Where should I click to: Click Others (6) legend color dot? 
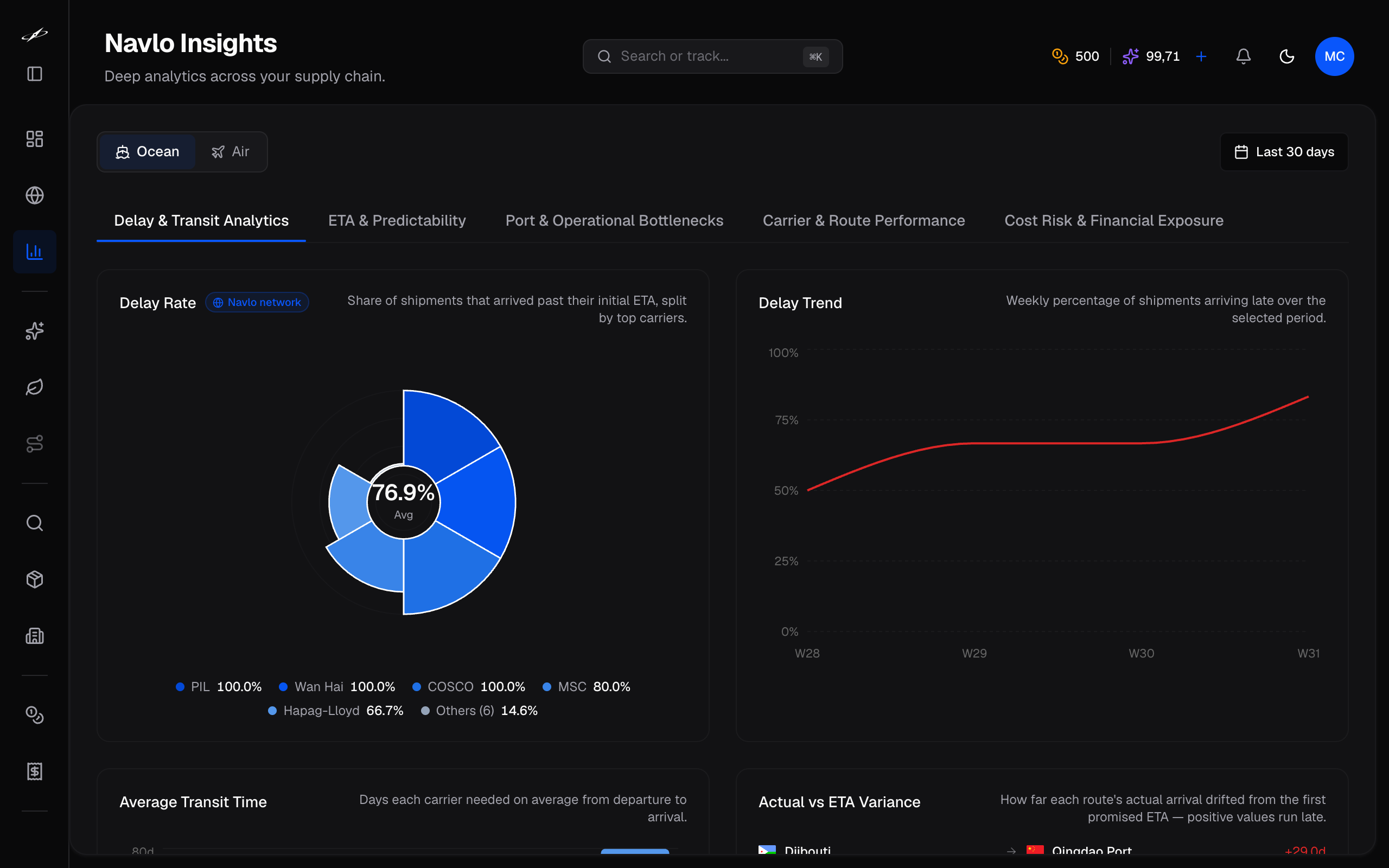(x=425, y=711)
